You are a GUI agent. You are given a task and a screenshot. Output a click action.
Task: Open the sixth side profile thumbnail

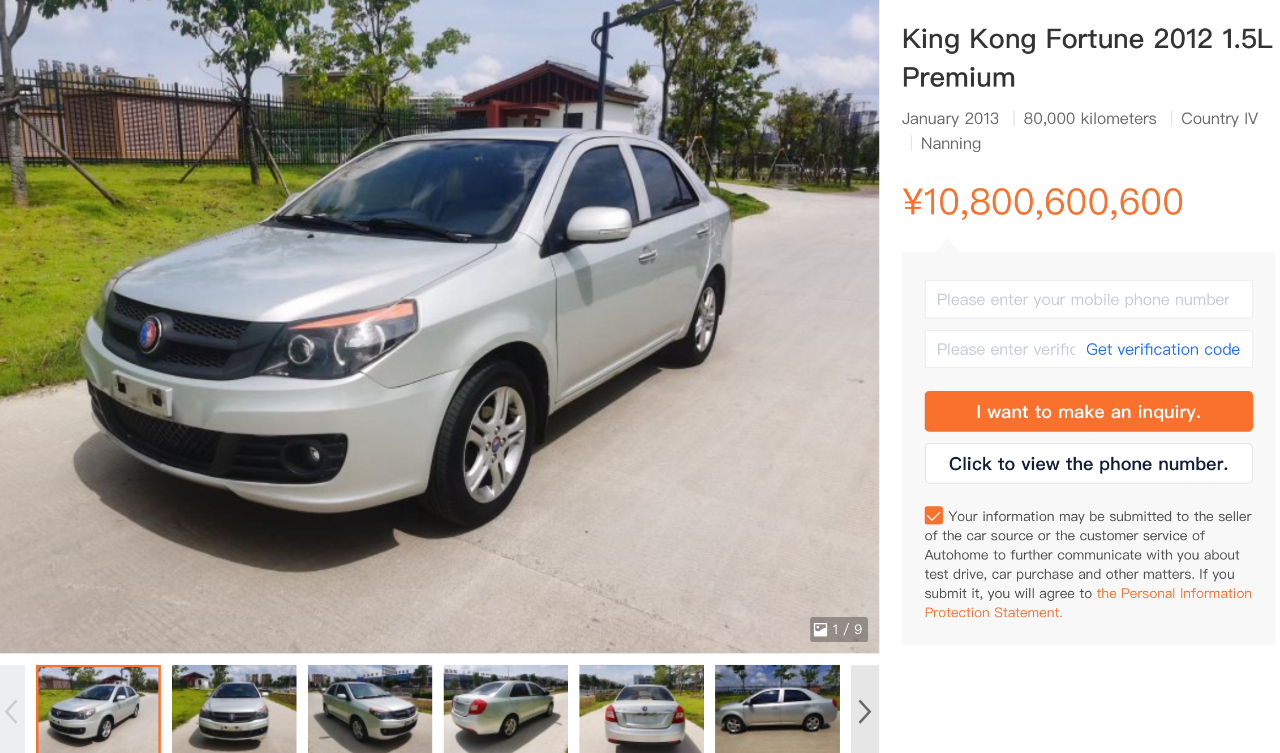(777, 709)
